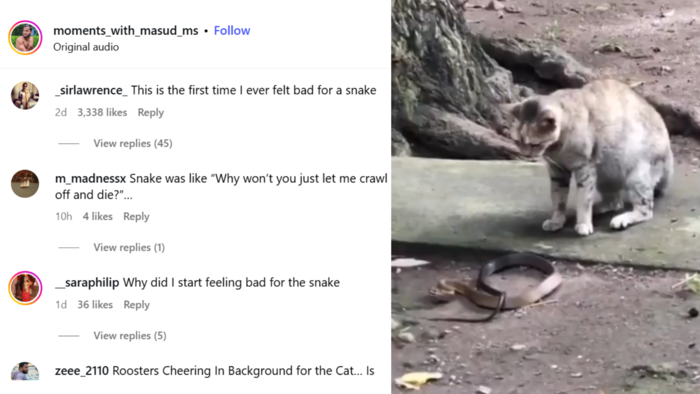Open __saraphilip commenter avatar
The image size is (700, 394).
[x=25, y=288]
